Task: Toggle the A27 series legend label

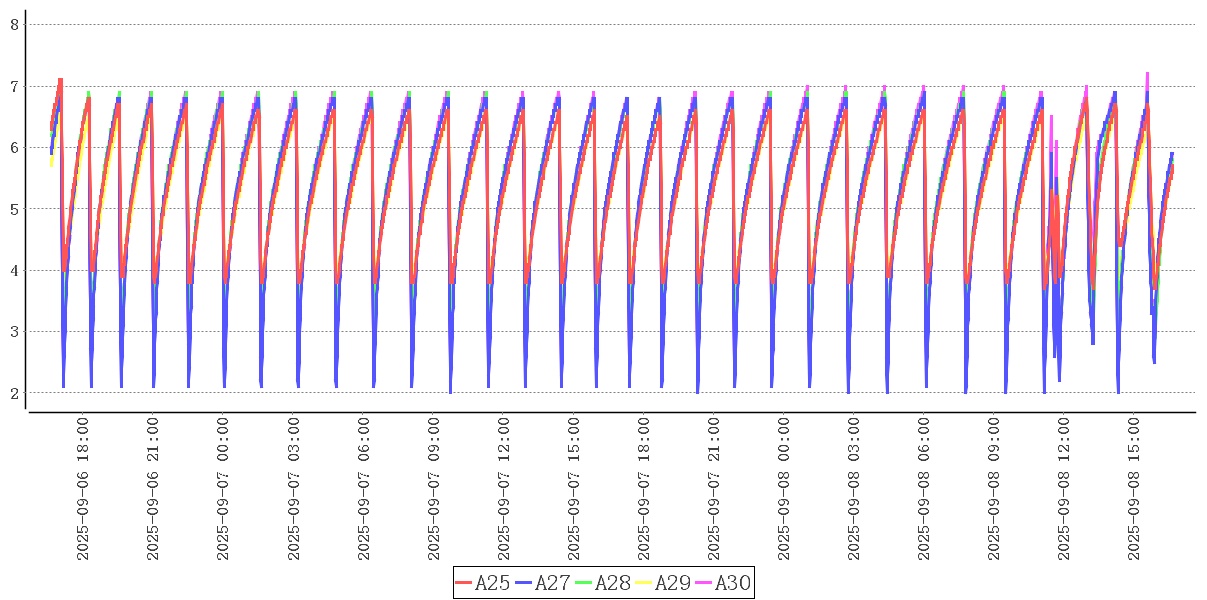Action: point(553,583)
